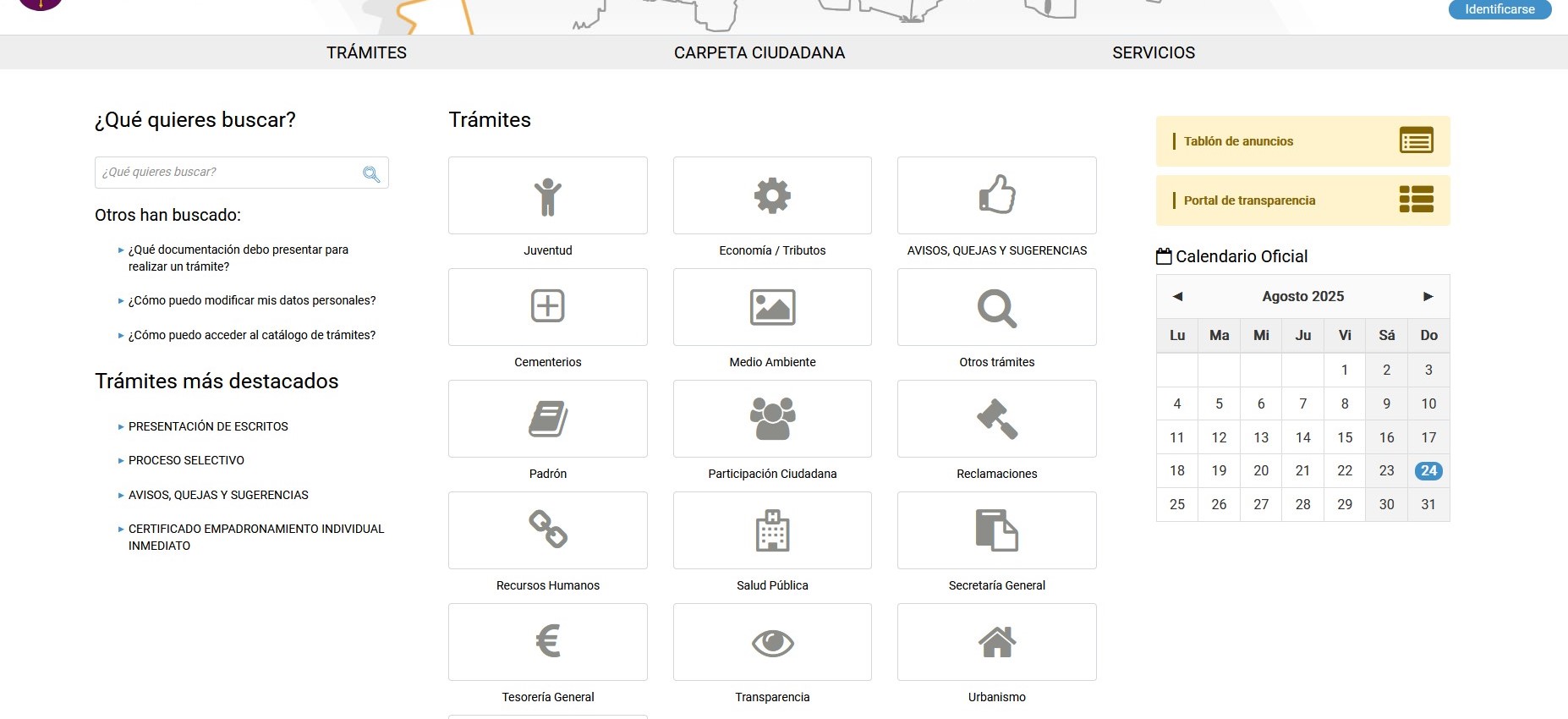Focus the '¿Qué quieres buscar?' search field
Viewport: 1568px width, 719px height.
pos(227,173)
